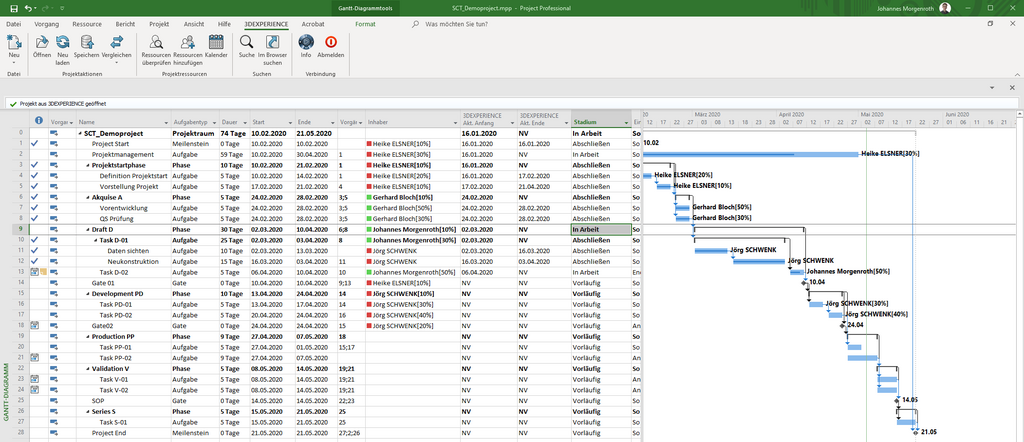
Task: Collapse the SCT_Demoproject summary task
Action: (x=80, y=133)
